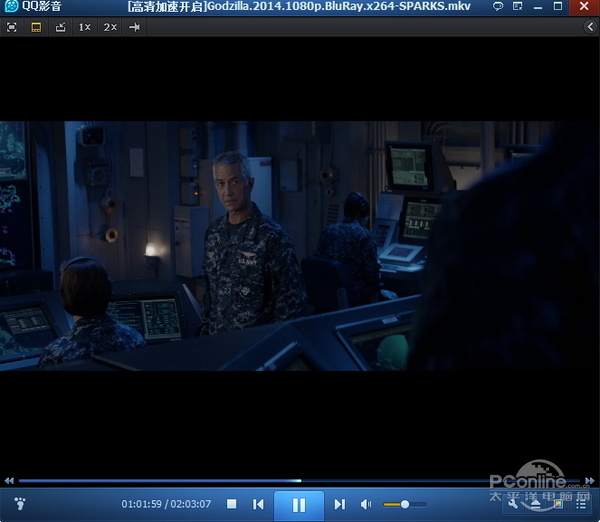This screenshot has width=600, height=522.
Task: Rewind using the double-left arrows
Action: (x=9, y=481)
